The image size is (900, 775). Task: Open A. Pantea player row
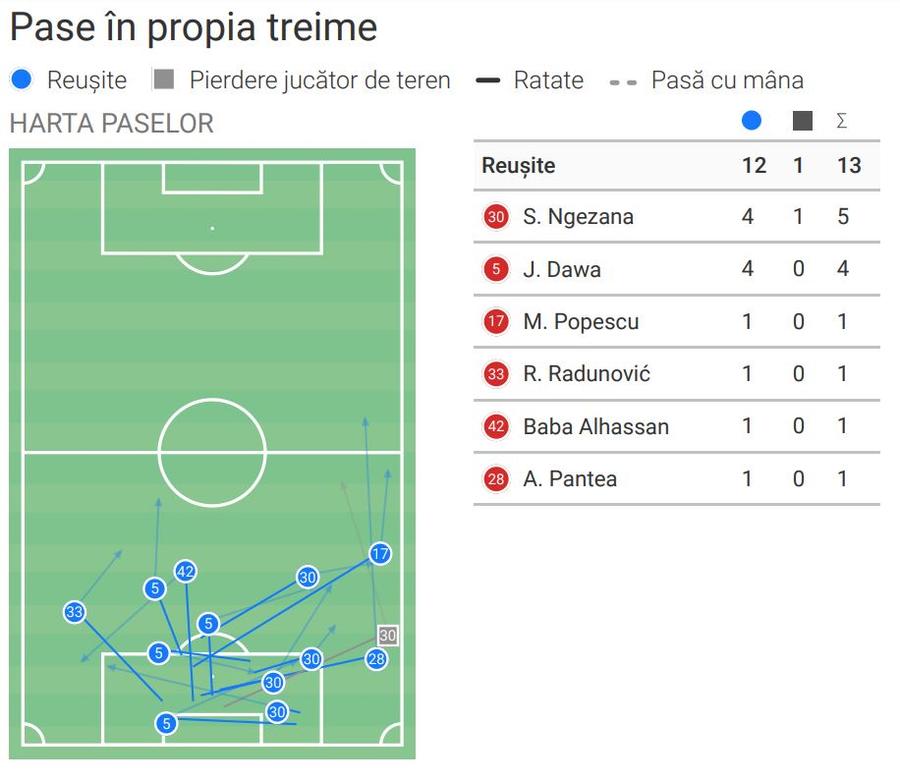pyautogui.click(x=677, y=479)
